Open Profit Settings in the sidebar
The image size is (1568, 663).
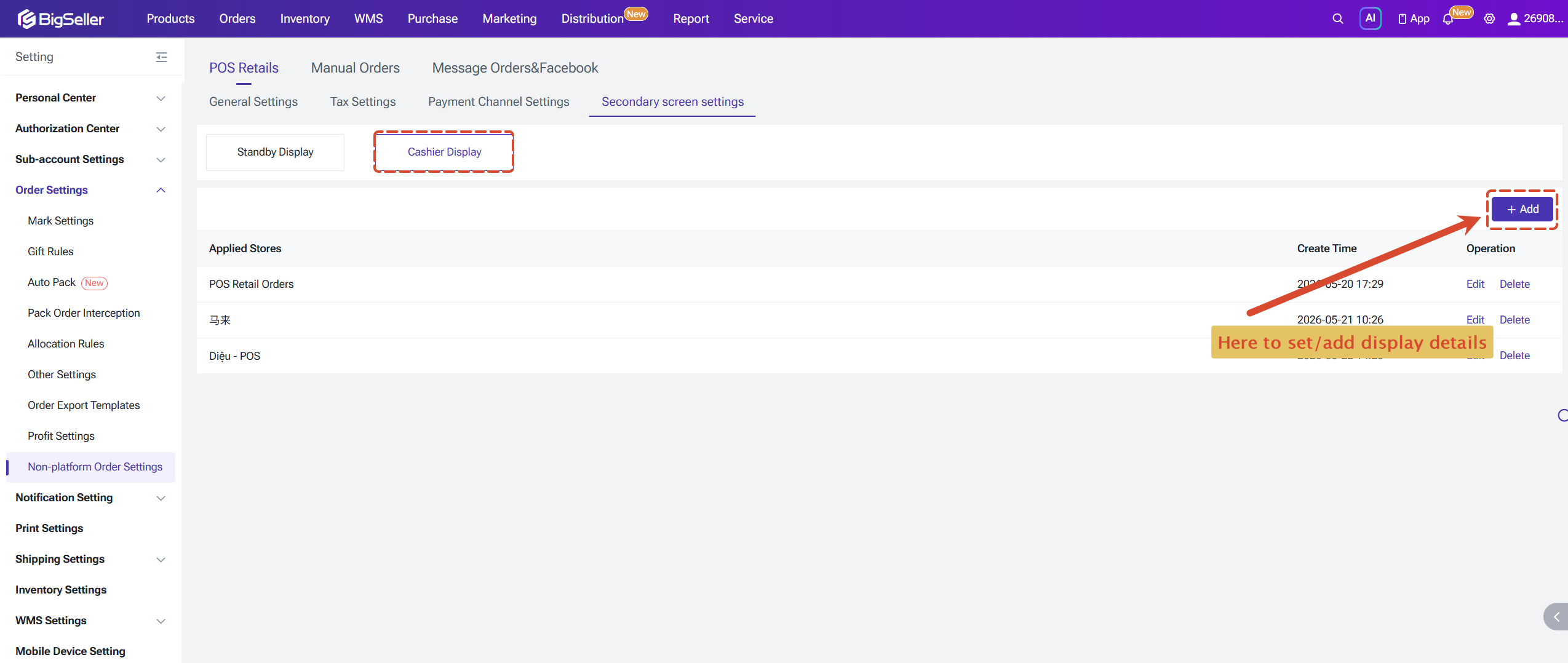point(61,436)
